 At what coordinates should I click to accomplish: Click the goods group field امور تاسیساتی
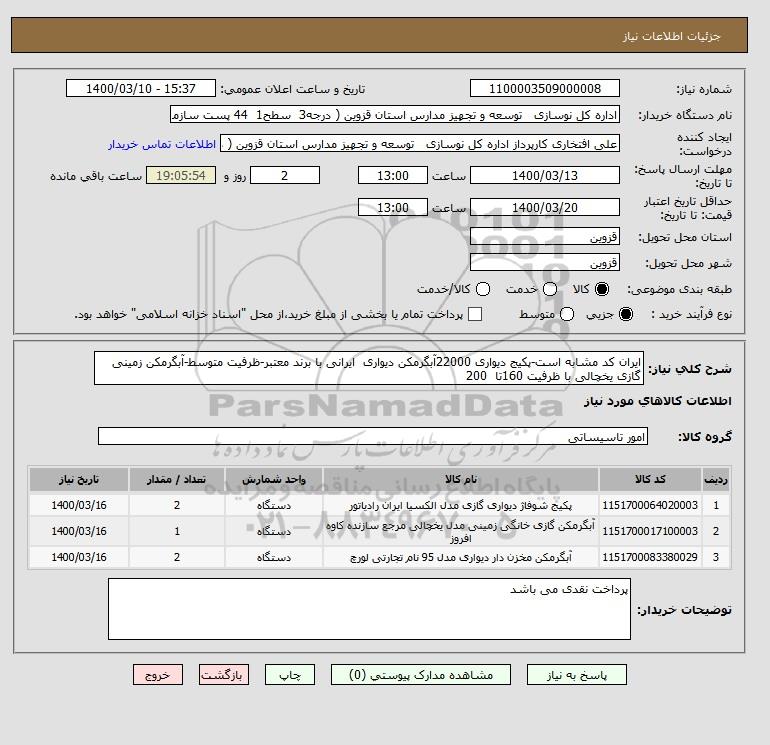click(373, 436)
